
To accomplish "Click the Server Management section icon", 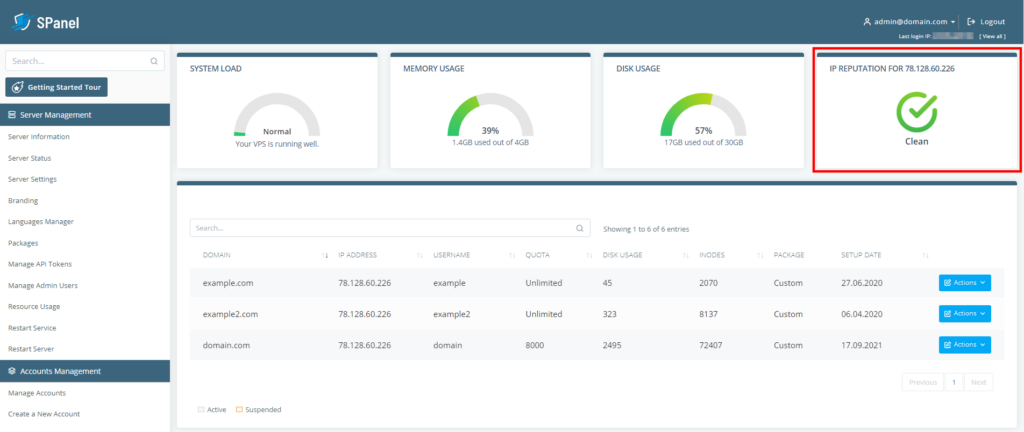I will (x=12, y=115).
